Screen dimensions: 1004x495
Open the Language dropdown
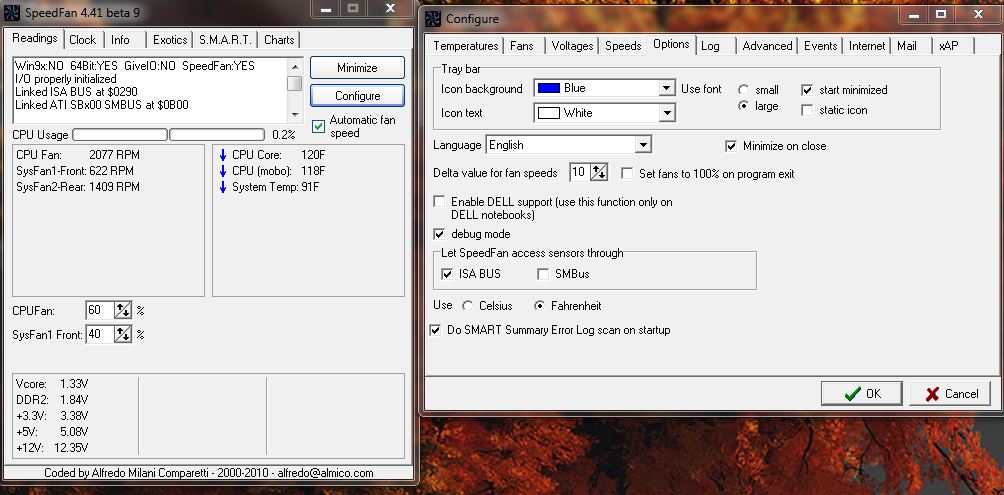coord(644,145)
